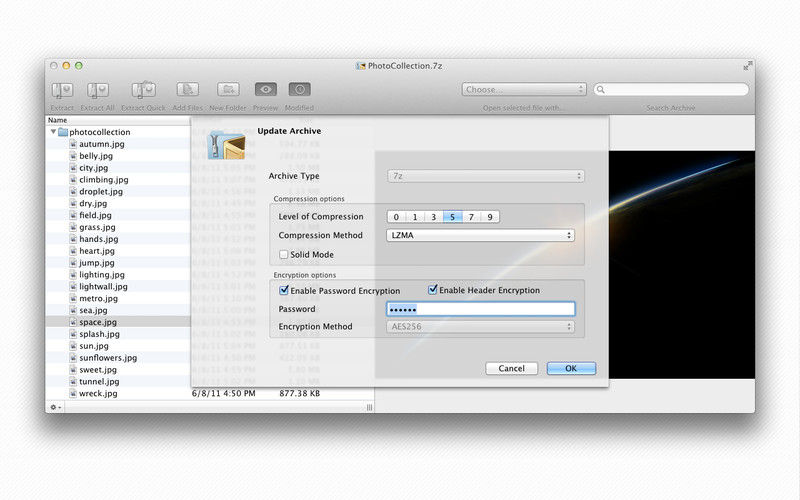Select climbing.jpg in file list
Viewport: 800px width, 500px height.
click(104, 180)
